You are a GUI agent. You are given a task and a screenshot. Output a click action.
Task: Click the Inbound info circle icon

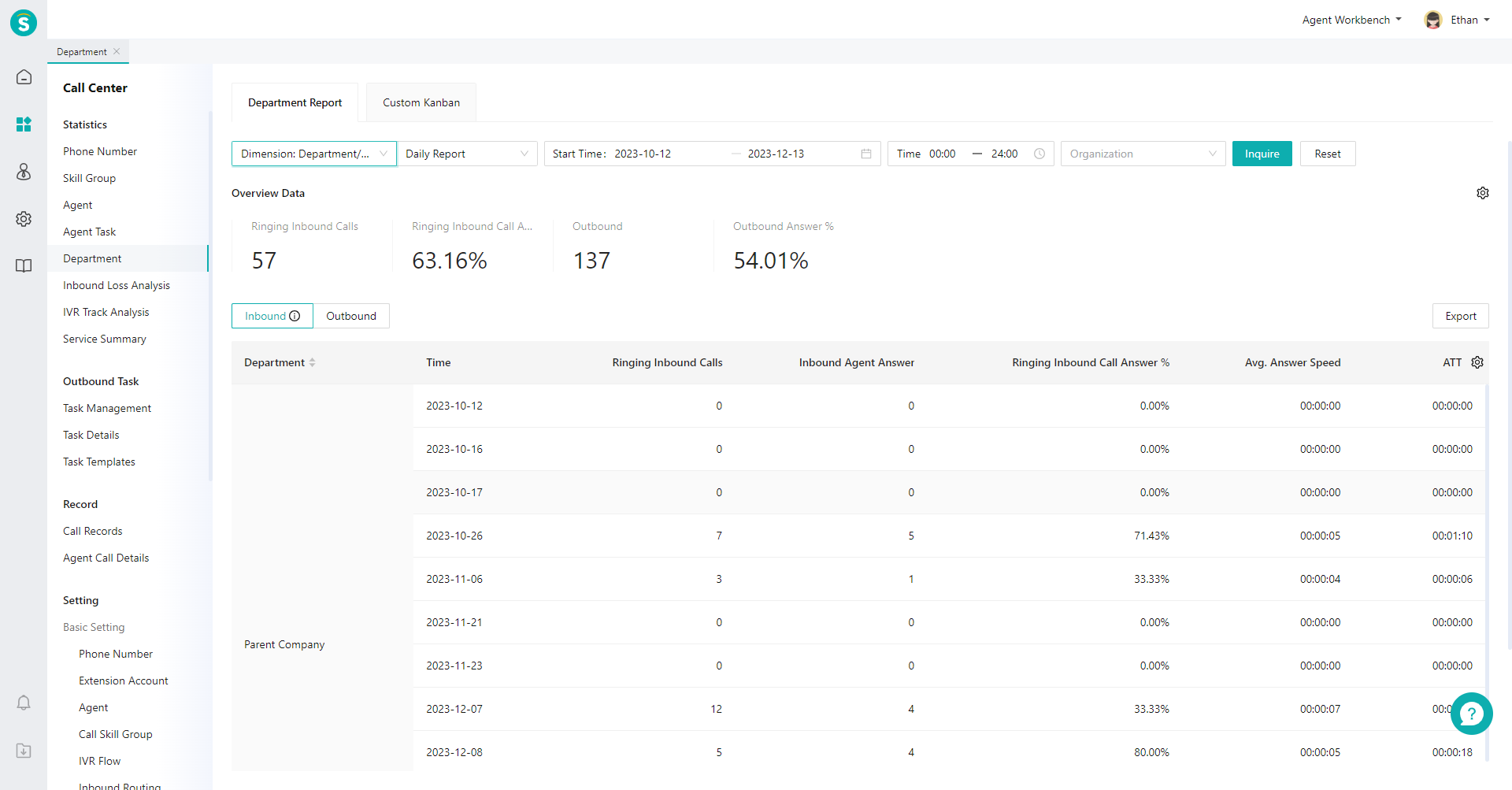tap(295, 316)
